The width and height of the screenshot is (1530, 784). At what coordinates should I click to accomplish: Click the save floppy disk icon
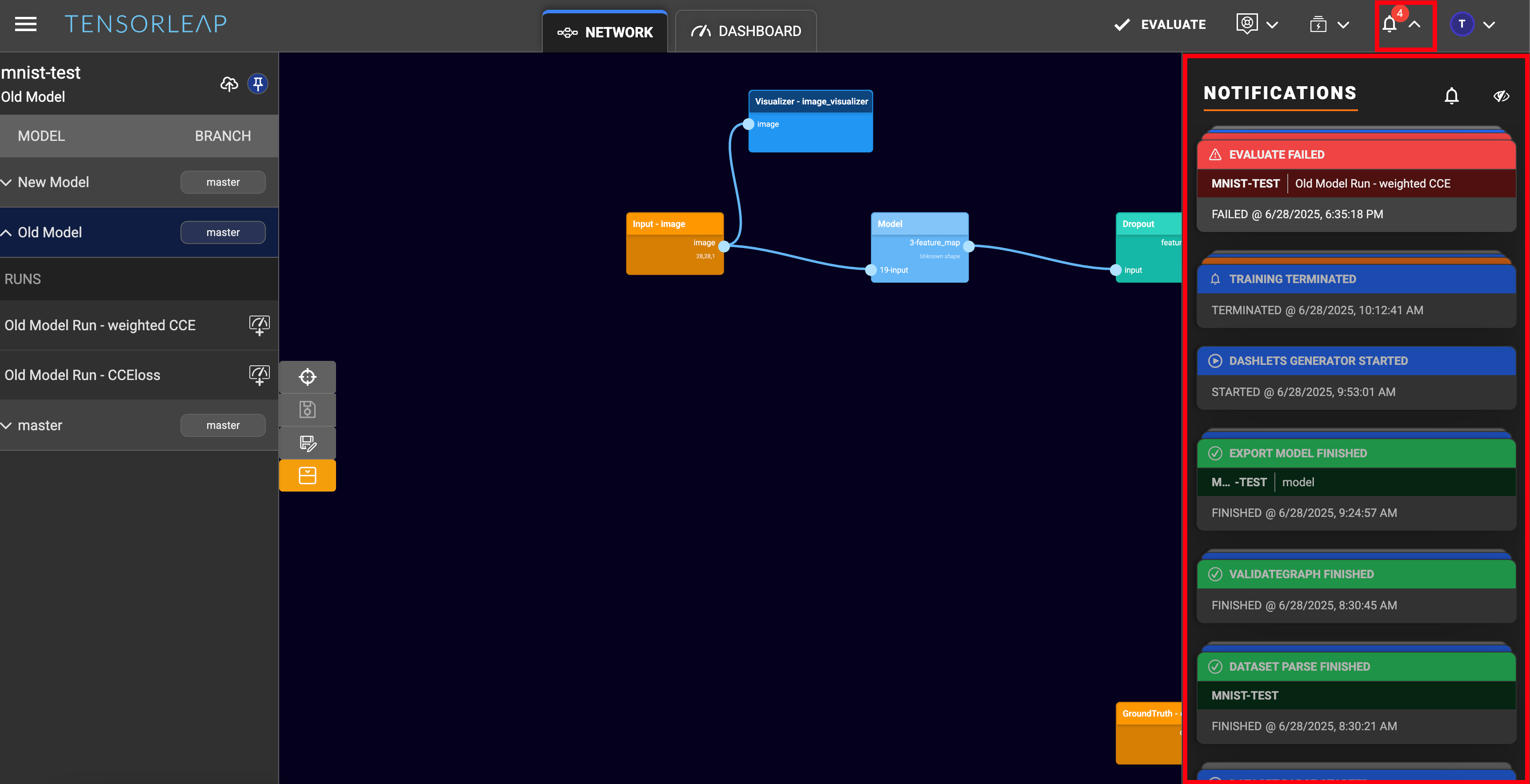click(307, 409)
